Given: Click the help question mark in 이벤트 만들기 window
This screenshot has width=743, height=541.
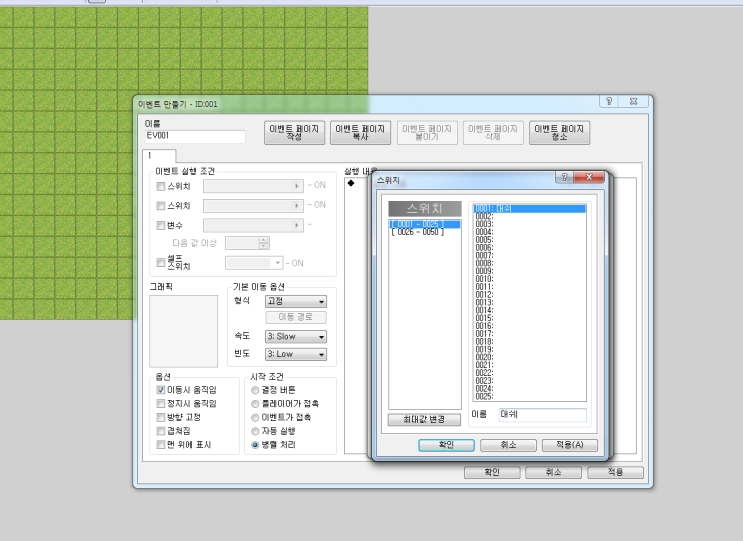Looking at the screenshot, I should (x=609, y=101).
